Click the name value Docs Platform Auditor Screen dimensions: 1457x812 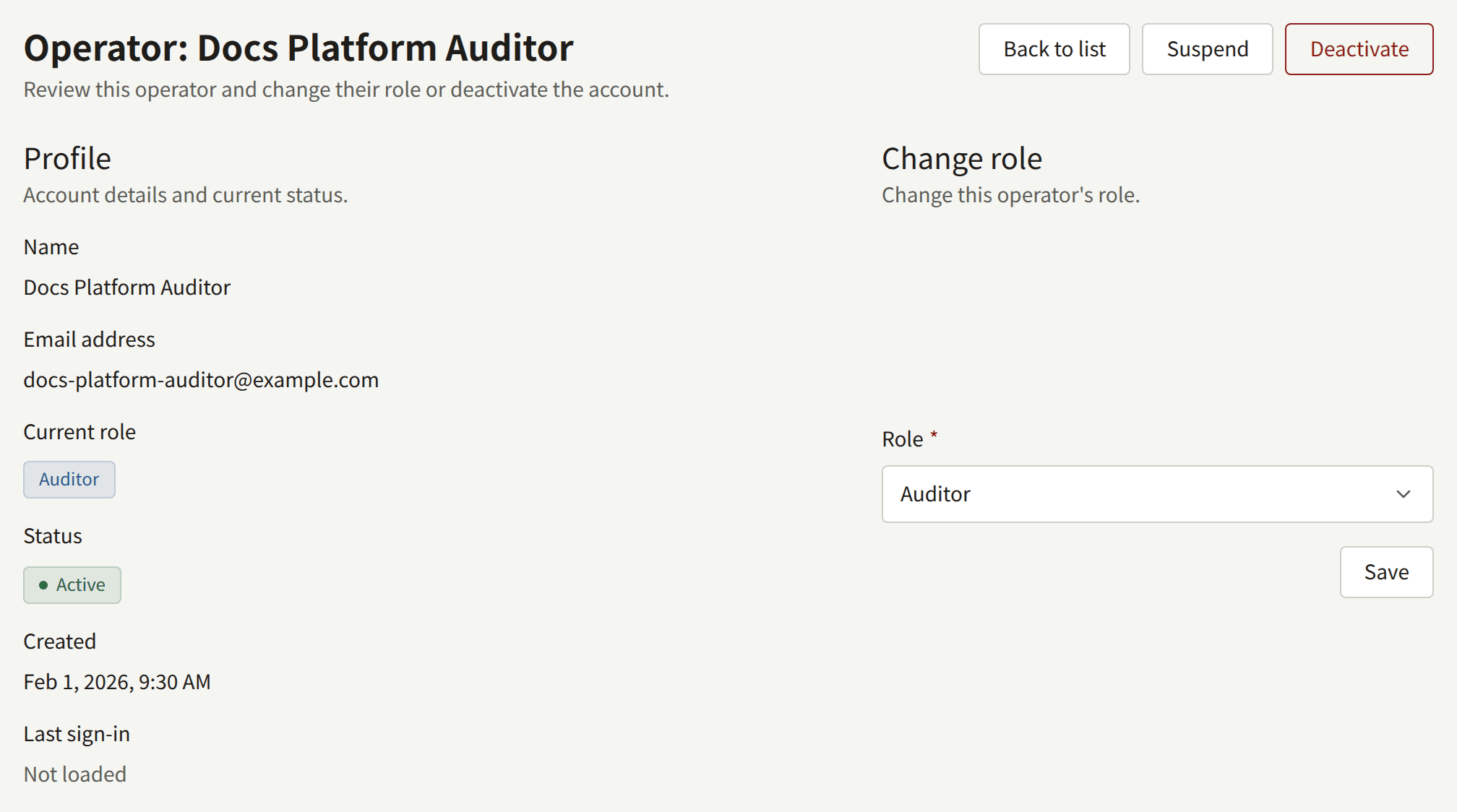click(x=127, y=288)
